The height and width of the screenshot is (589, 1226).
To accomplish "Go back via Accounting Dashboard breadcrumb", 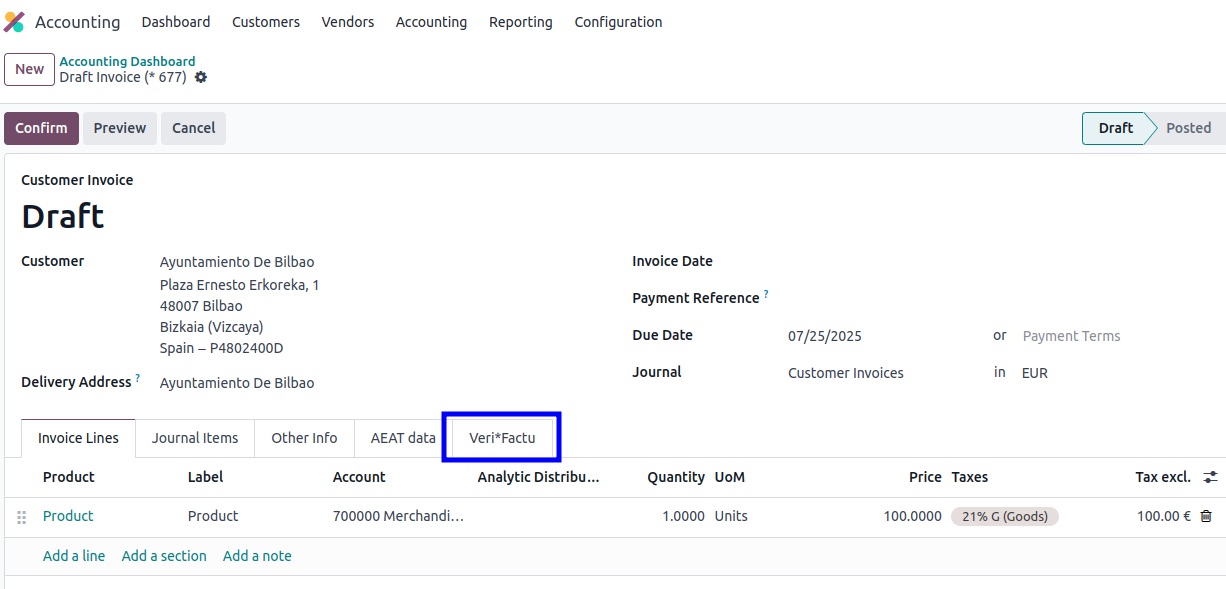I will 127,61.
